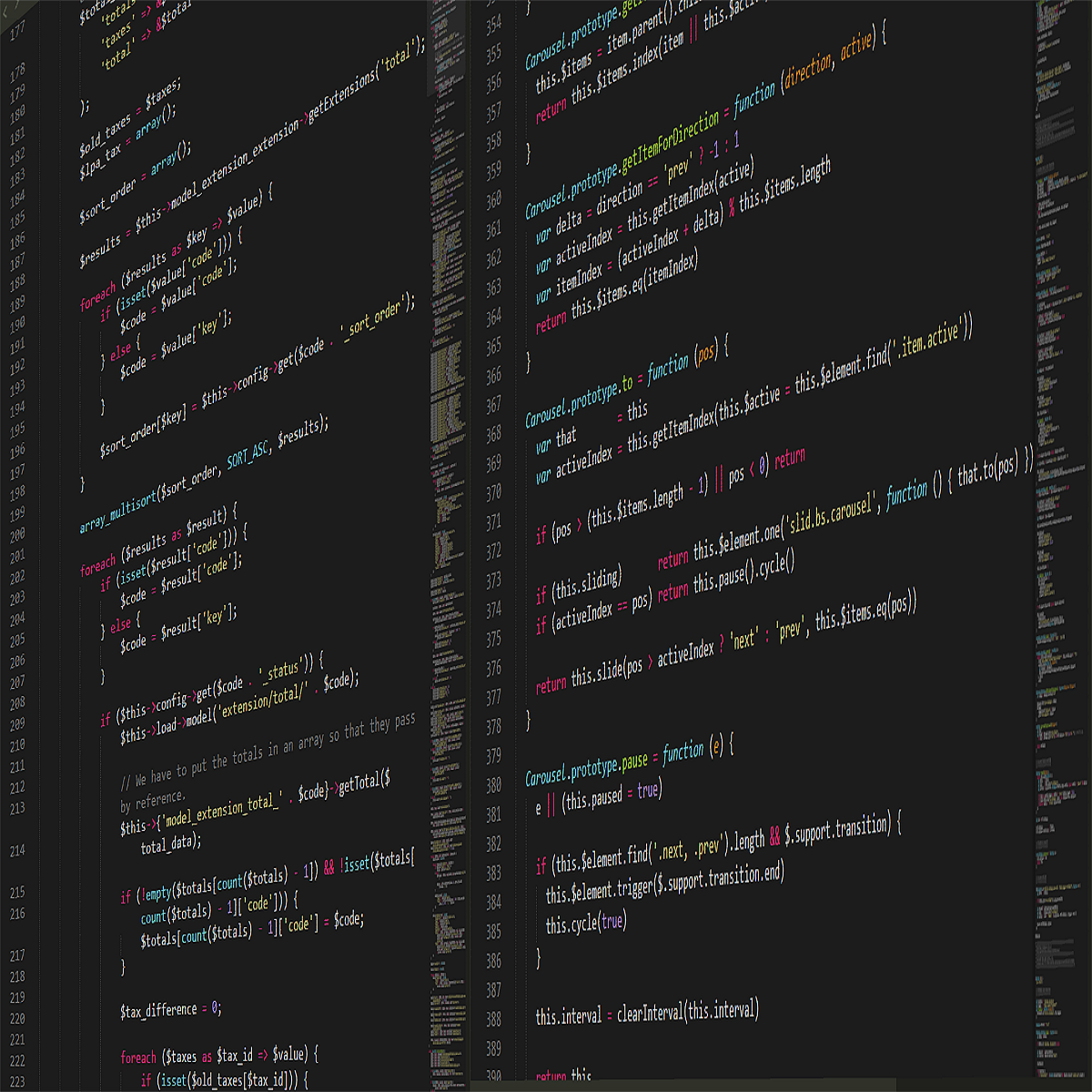Click the '$old_taxes = $taxes;' line
Viewport: 1092px width, 1092px height.
pos(130,120)
